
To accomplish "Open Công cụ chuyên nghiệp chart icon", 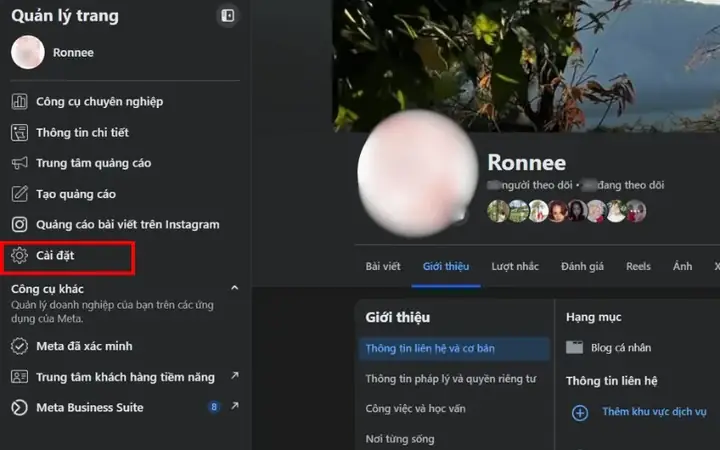I will tap(19, 101).
